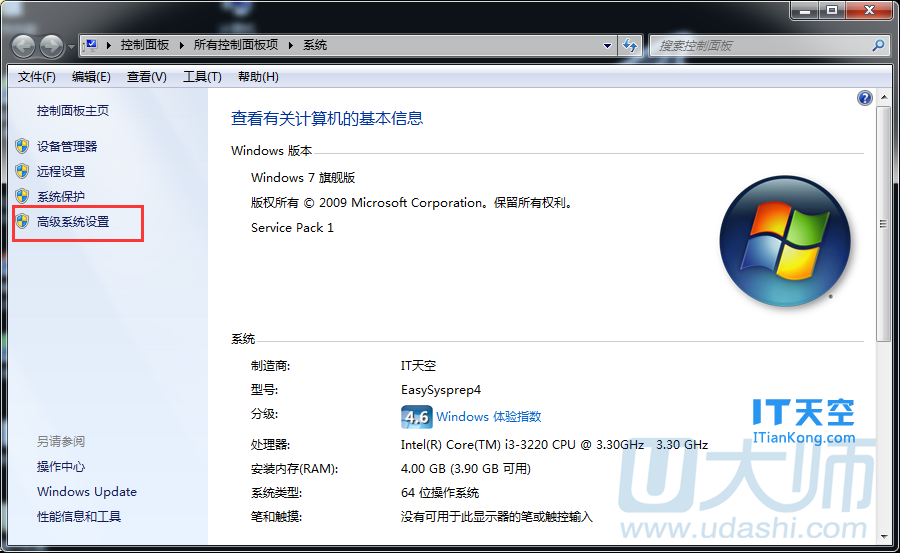
Task: Expand arrow after 所有控制面板项 breadcrumb
Action: point(290,45)
